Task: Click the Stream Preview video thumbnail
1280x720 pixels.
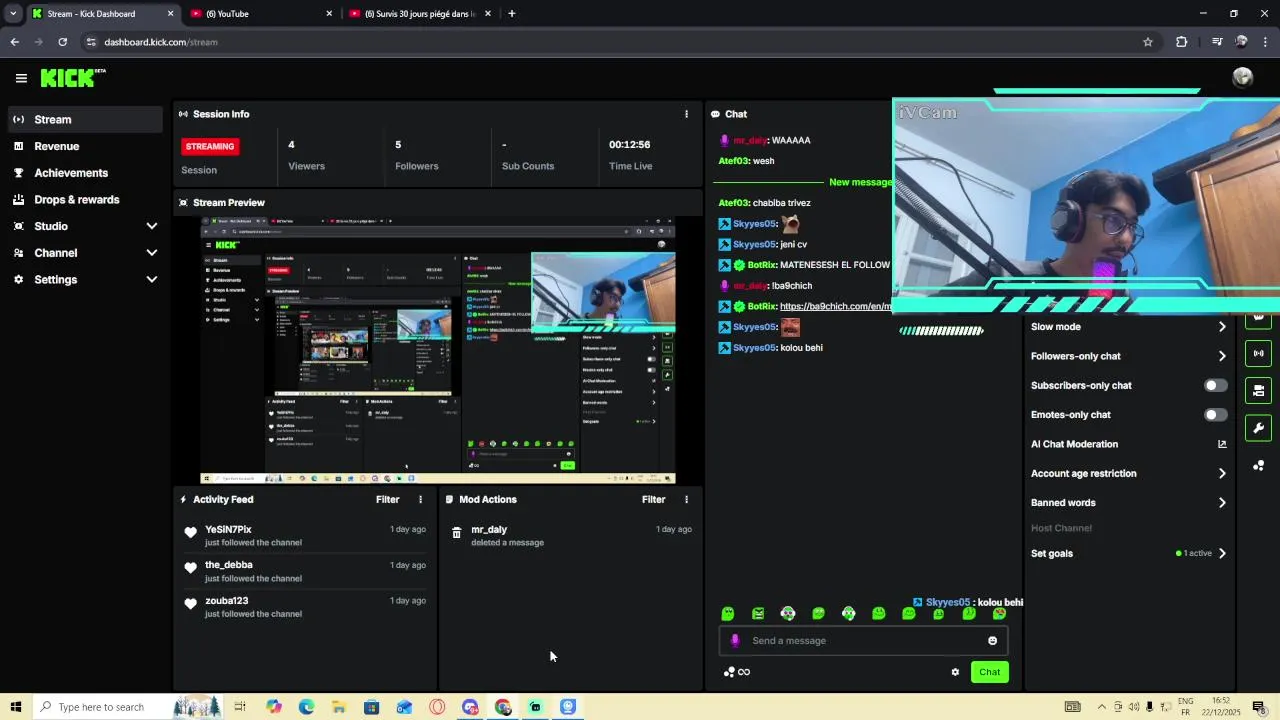Action: pos(438,351)
